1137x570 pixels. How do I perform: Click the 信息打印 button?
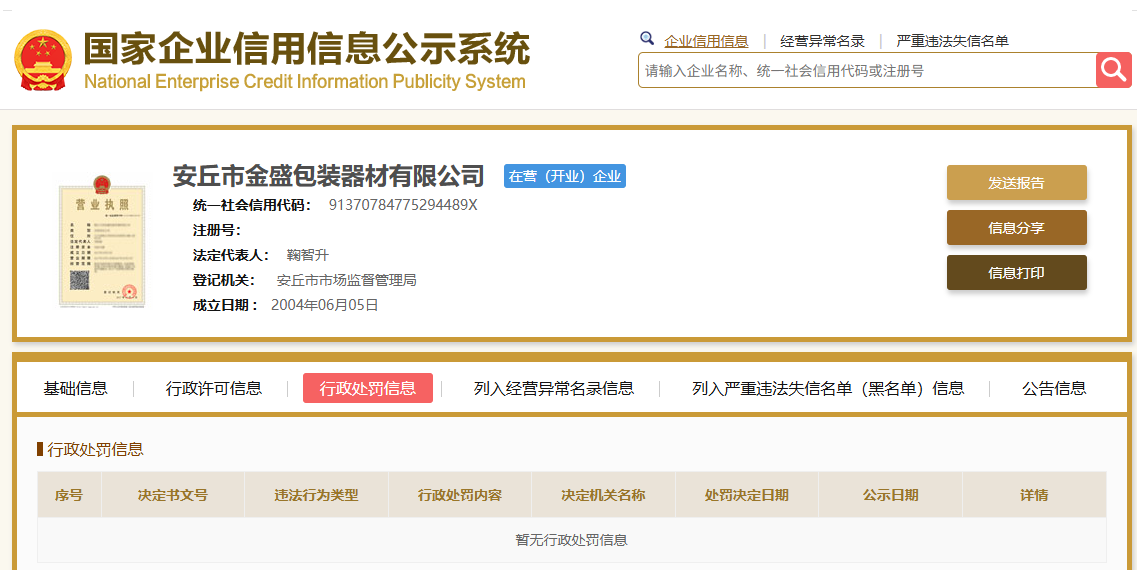(x=1017, y=273)
